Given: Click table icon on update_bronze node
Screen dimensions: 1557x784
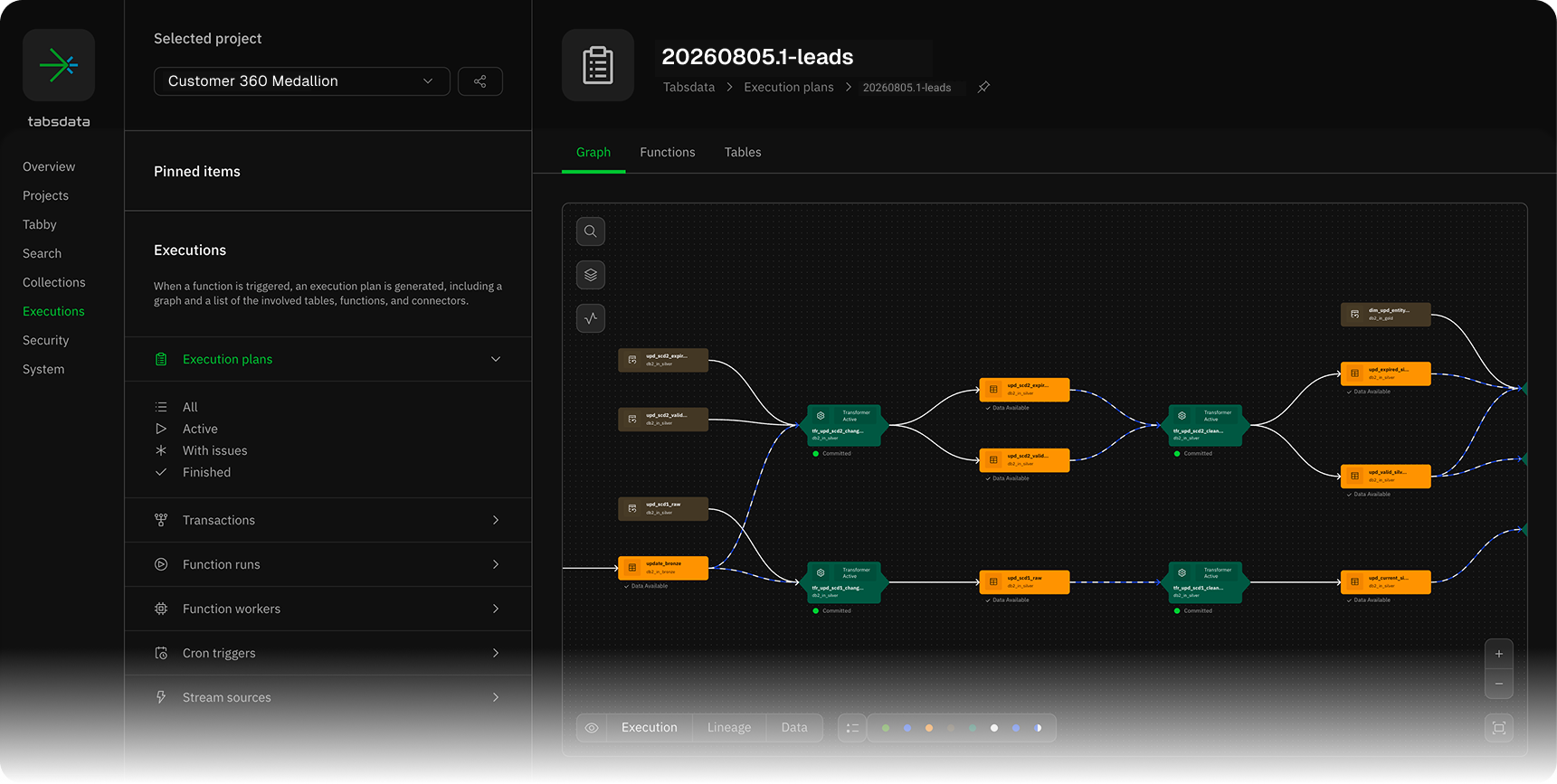Looking at the screenshot, I should pos(632,568).
